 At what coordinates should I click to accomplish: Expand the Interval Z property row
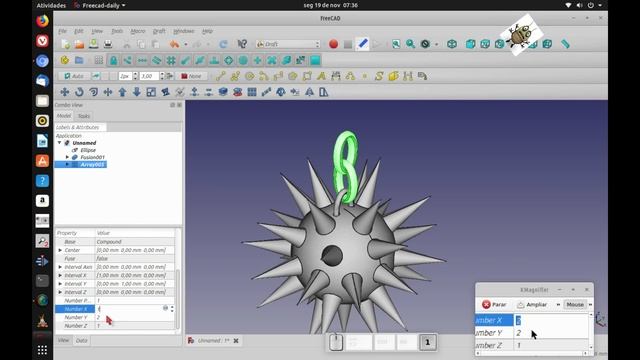click(60, 292)
